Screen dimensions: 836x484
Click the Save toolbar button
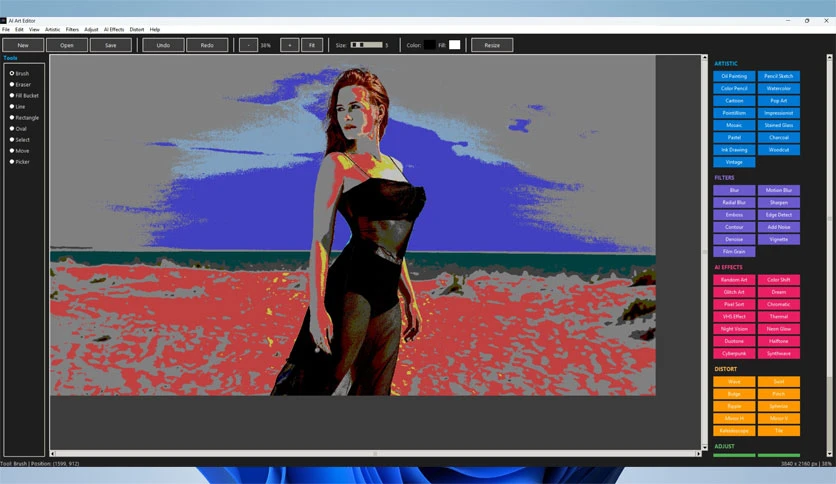pyautogui.click(x=110, y=45)
